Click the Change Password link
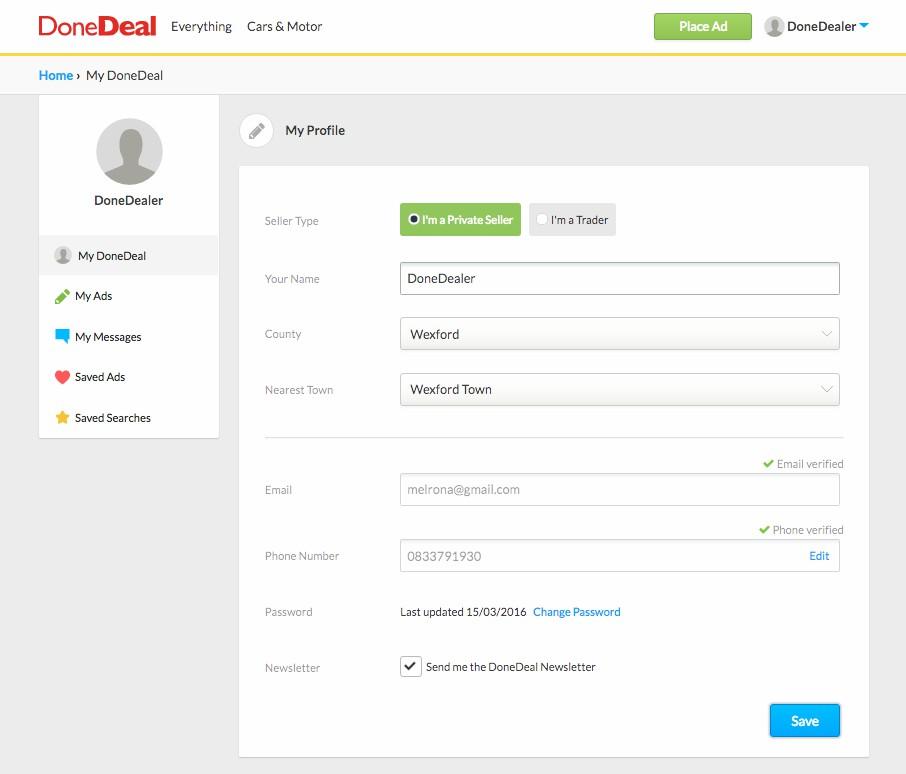This screenshot has width=906, height=774. click(x=576, y=612)
